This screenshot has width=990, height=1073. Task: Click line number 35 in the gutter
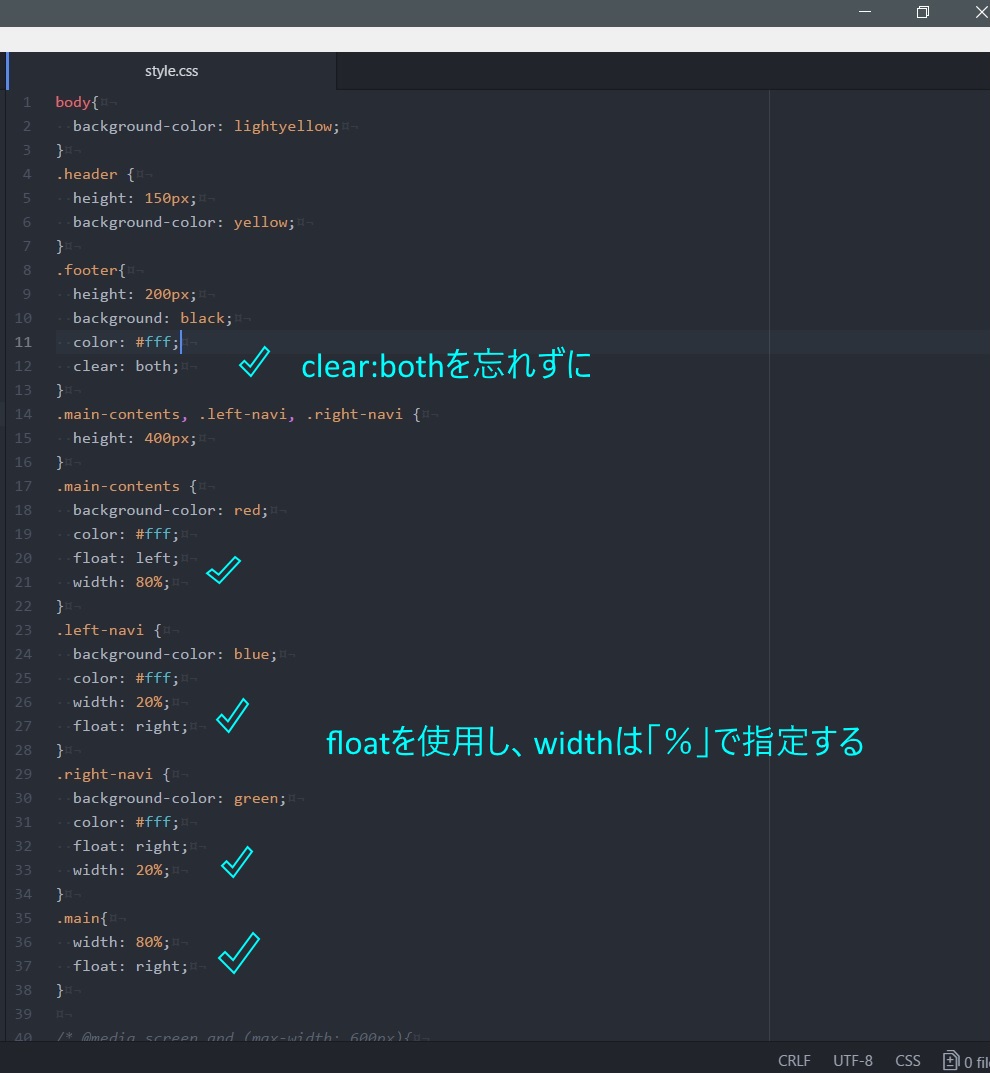click(24, 918)
